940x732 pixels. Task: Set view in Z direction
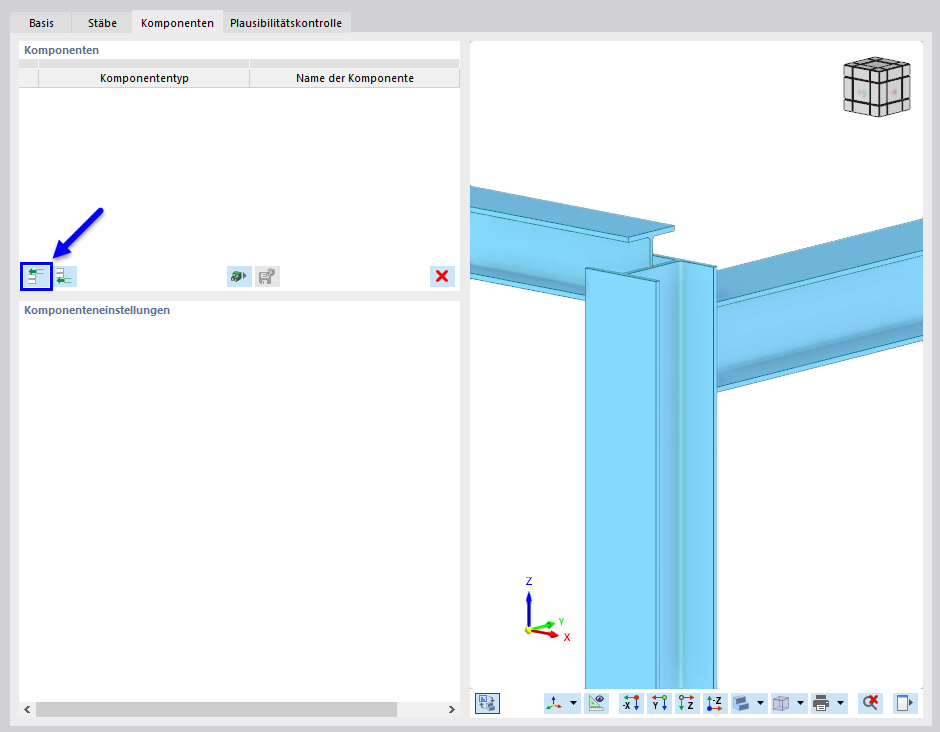[x=686, y=703]
